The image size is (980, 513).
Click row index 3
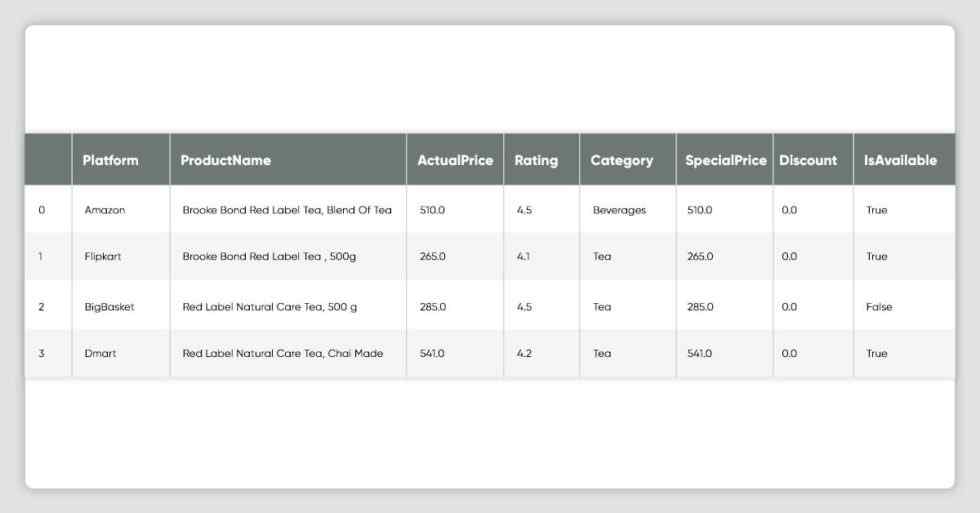point(41,353)
